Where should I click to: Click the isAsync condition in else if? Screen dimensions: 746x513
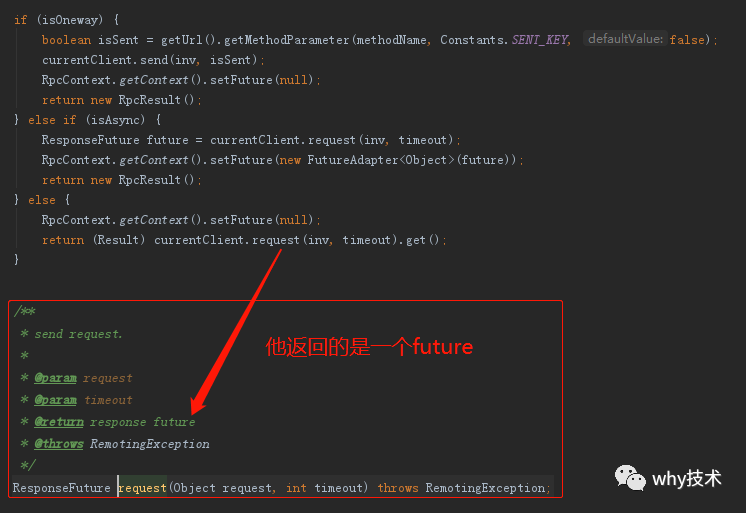click(116, 120)
